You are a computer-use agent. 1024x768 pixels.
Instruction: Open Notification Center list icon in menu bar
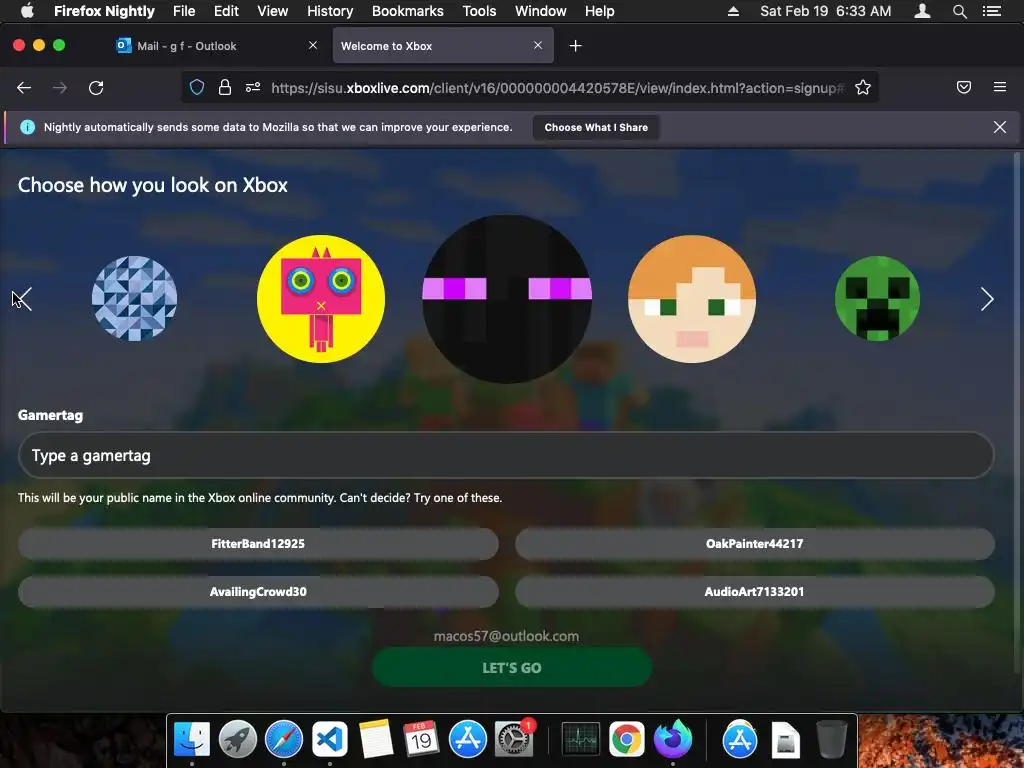(x=992, y=11)
